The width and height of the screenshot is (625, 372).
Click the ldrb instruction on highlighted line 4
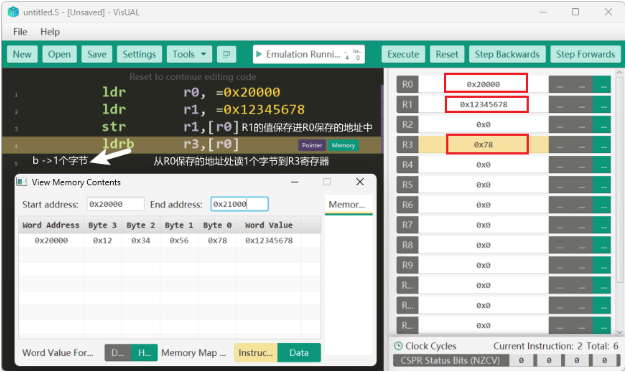click(118, 144)
